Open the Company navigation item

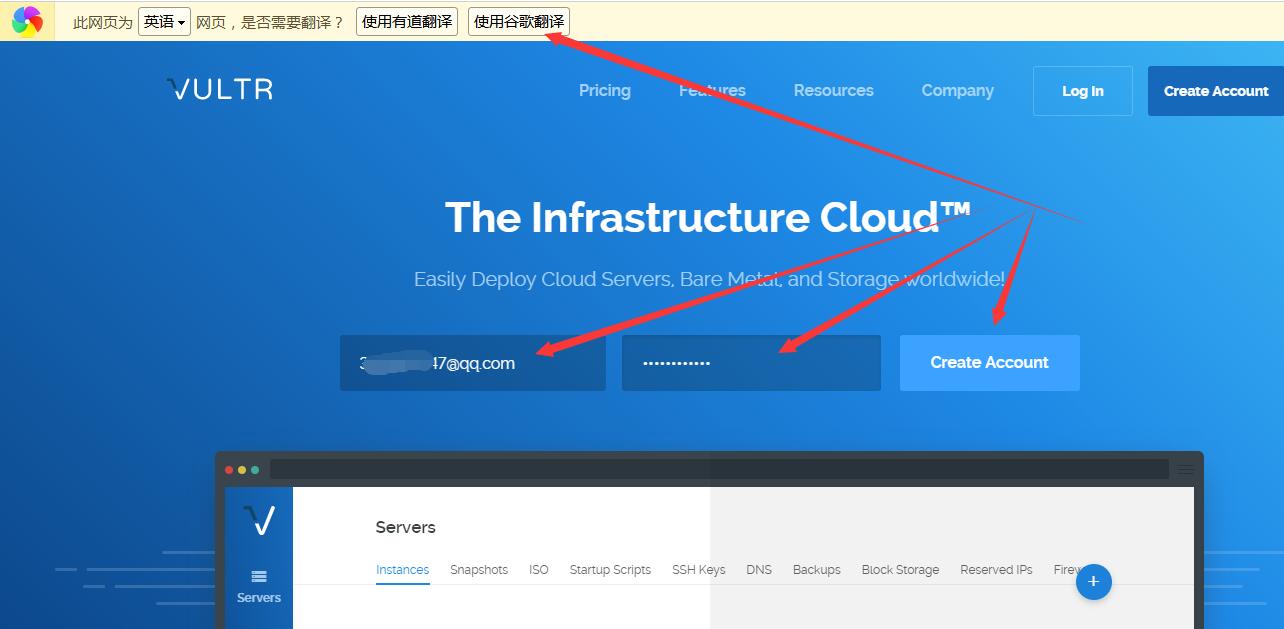click(x=957, y=90)
